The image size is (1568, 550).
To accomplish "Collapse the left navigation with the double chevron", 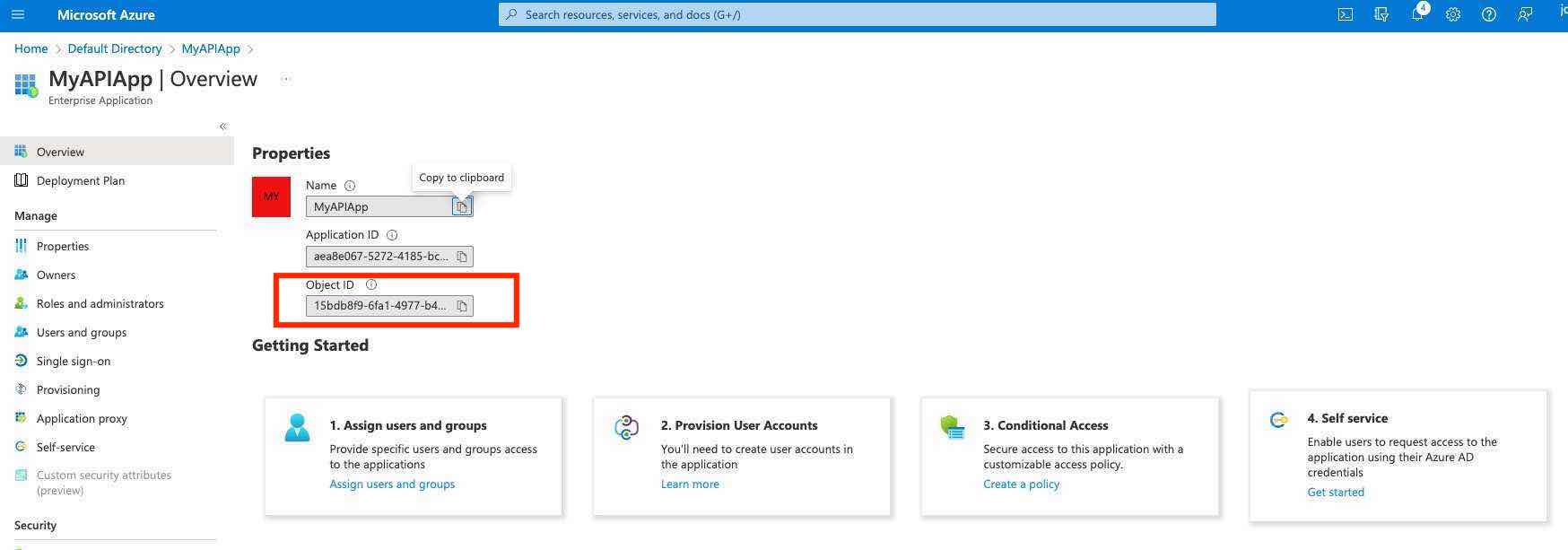I will coord(222,127).
